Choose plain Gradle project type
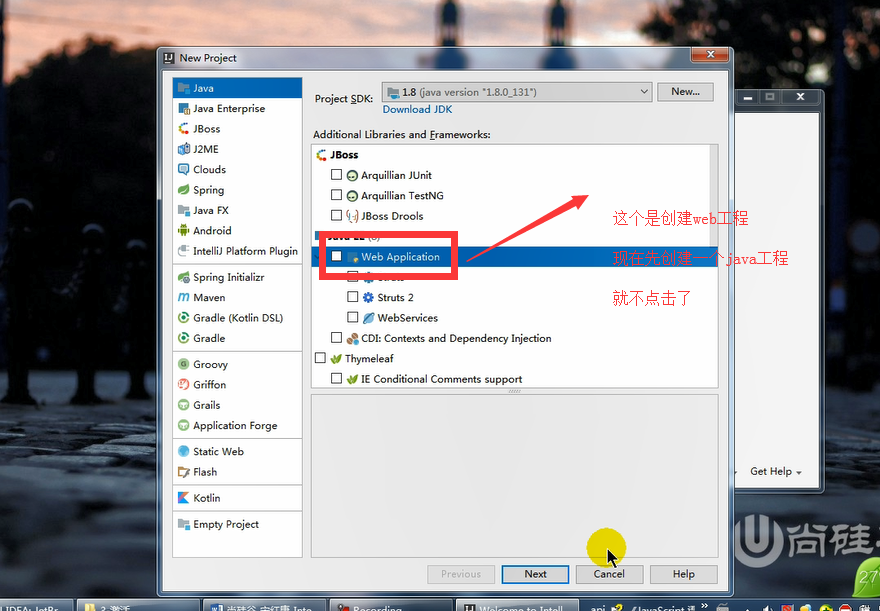Screen dimensions: 880x611 [x=237, y=338]
